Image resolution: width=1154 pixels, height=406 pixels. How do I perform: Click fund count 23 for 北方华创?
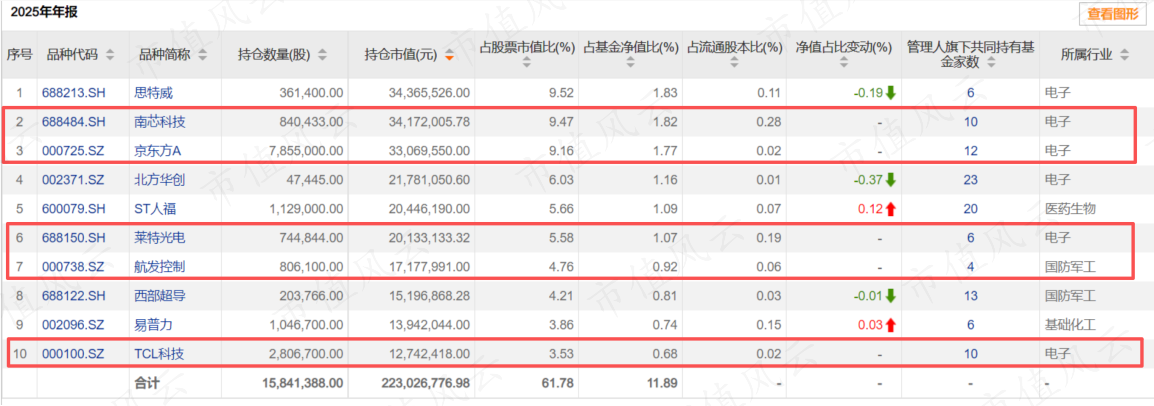coord(971,179)
